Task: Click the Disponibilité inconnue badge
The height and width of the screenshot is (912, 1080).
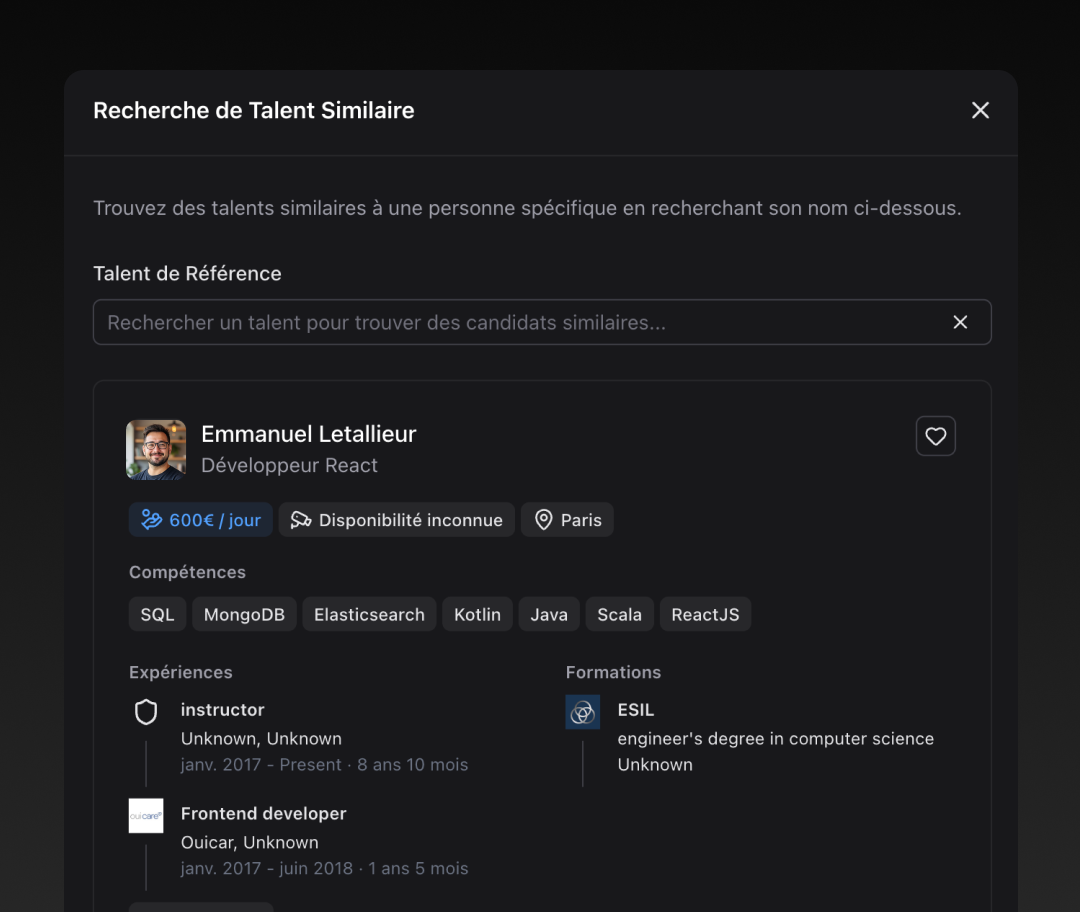Action: click(x=396, y=519)
